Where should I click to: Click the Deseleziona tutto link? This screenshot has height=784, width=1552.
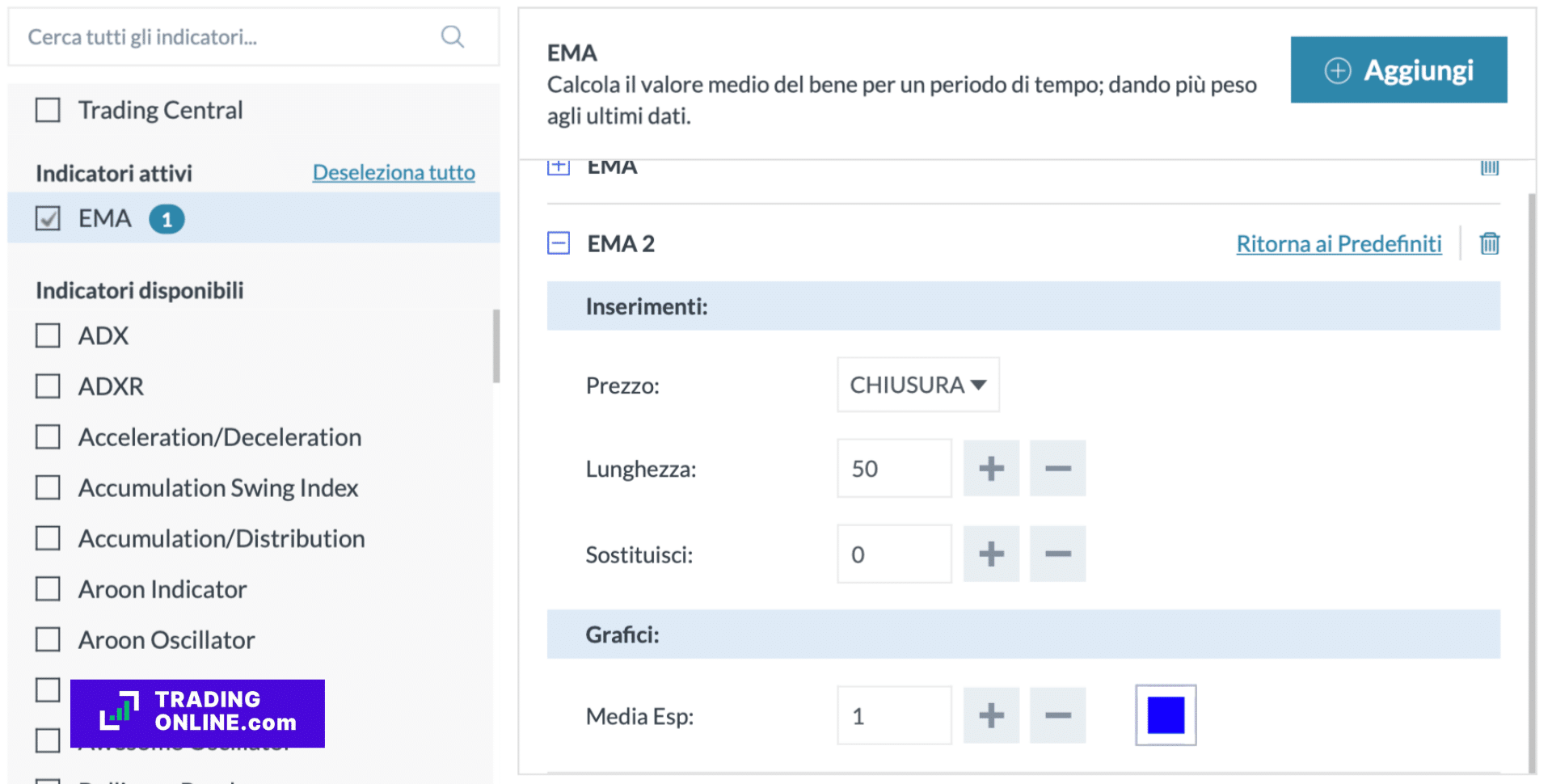click(394, 172)
